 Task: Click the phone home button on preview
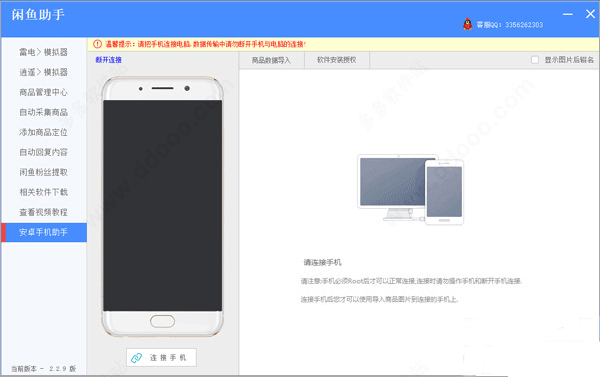click(x=162, y=321)
